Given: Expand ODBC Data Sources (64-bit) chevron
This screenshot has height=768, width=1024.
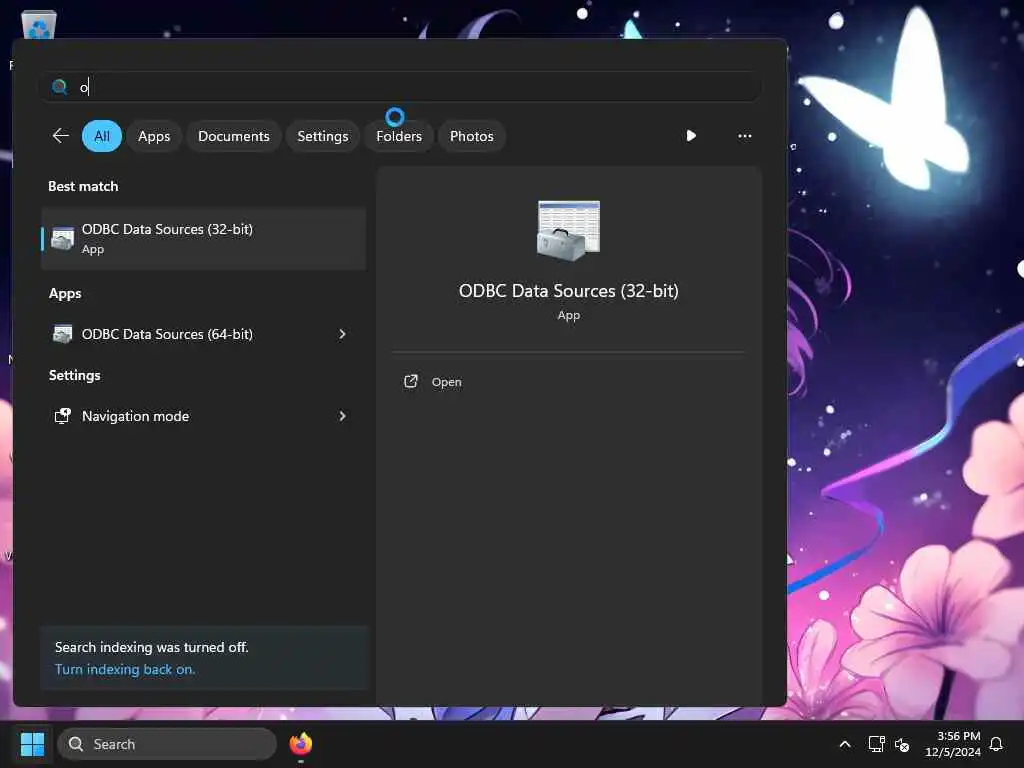Looking at the screenshot, I should point(342,334).
